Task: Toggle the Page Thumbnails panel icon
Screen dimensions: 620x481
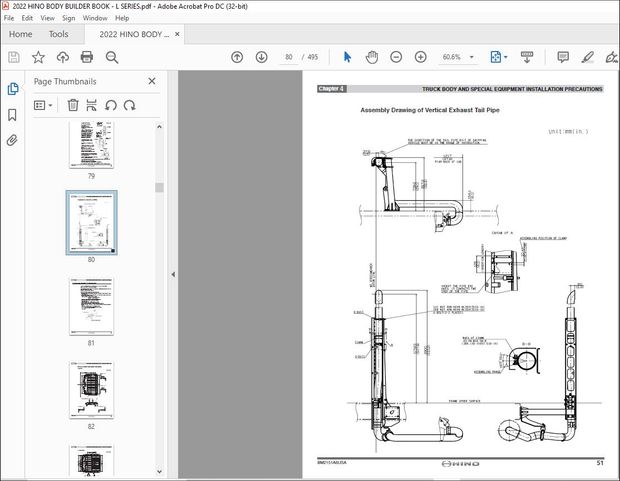Action: pos(12,88)
